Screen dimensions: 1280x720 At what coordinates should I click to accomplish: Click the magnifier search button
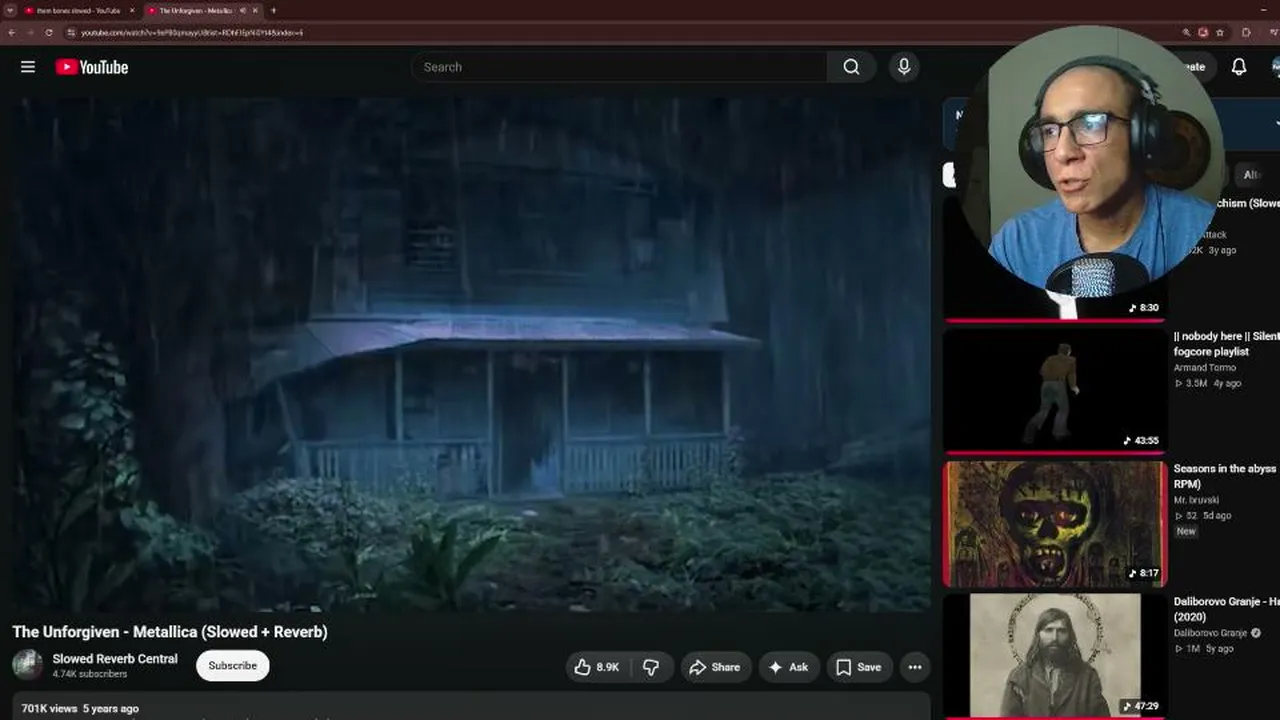click(x=851, y=67)
